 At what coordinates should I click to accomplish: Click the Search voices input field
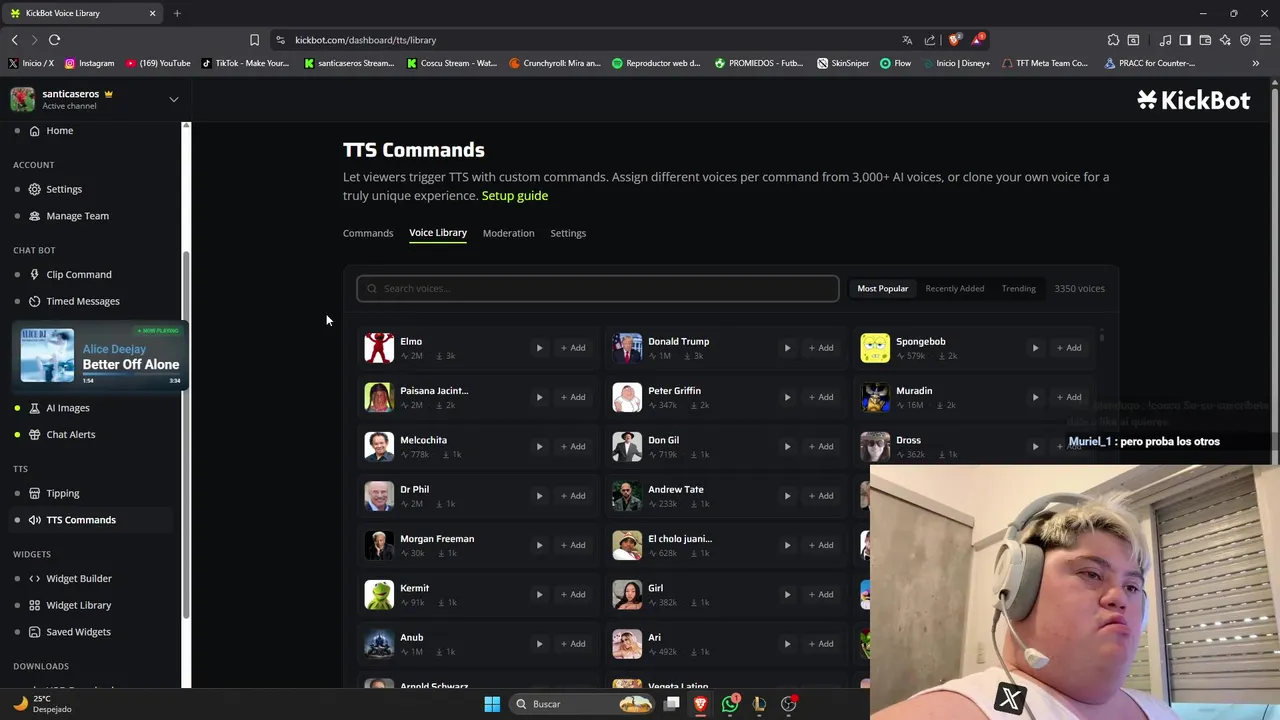tap(598, 288)
